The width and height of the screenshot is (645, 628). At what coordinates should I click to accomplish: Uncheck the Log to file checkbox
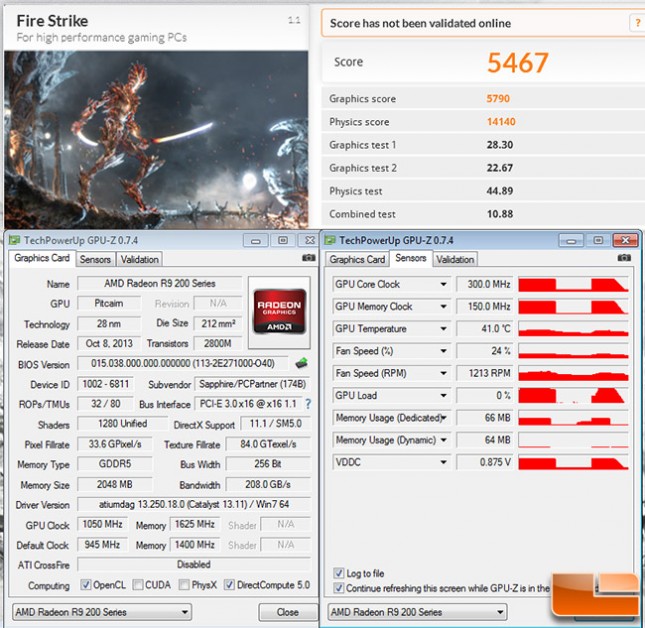click(339, 573)
